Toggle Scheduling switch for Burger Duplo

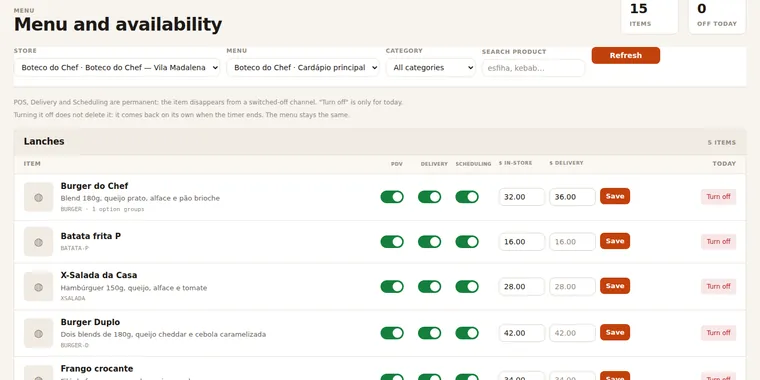[x=467, y=333]
